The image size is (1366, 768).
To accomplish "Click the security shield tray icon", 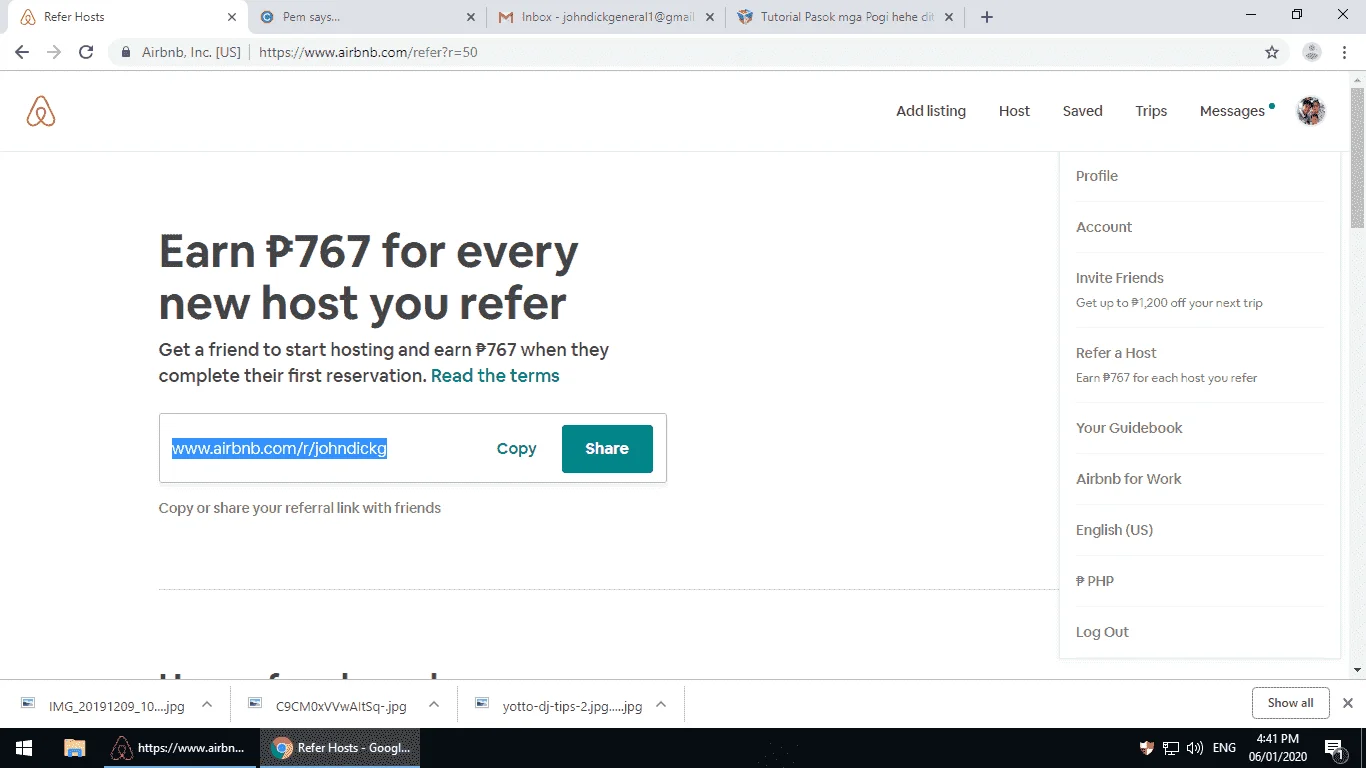I will pos(1148,748).
